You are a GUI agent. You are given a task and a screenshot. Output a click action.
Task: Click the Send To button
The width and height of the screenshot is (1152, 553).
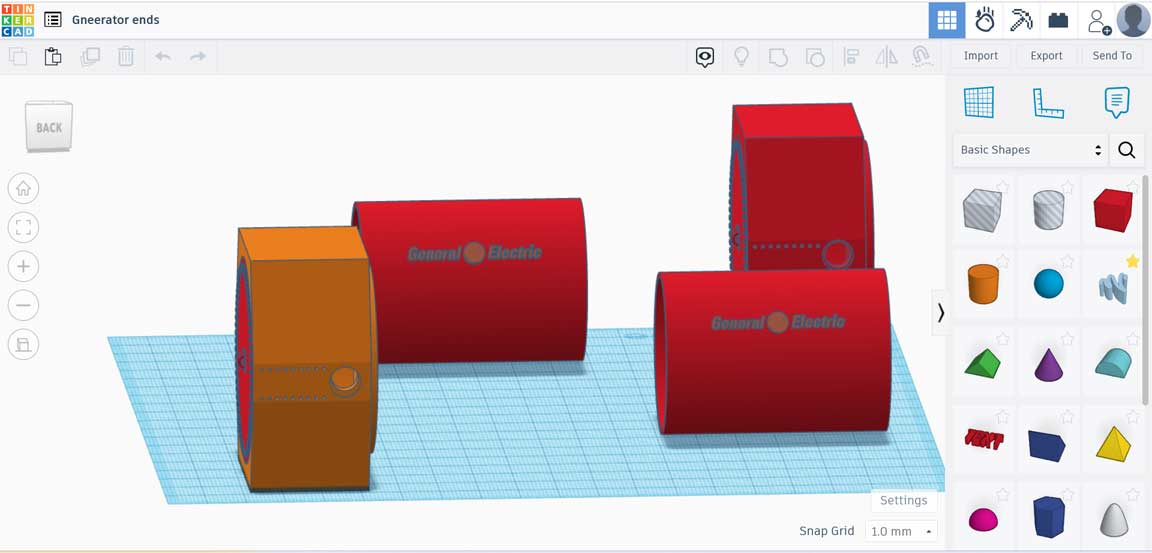pos(1112,56)
